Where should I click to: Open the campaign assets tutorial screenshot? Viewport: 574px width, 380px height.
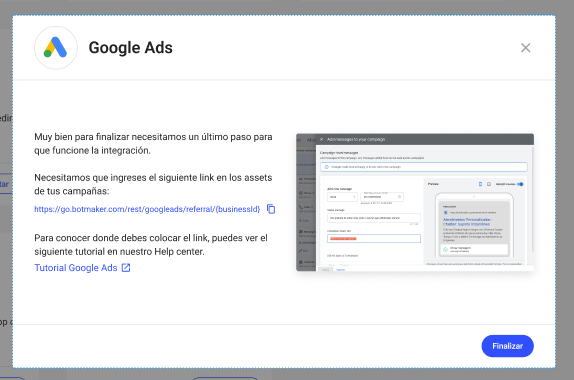click(415, 202)
